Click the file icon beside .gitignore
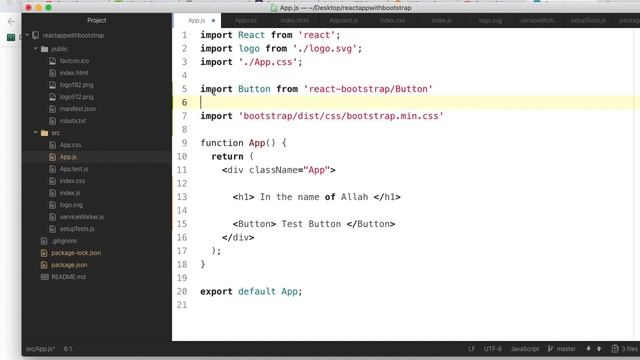640x360 pixels. coord(44,241)
